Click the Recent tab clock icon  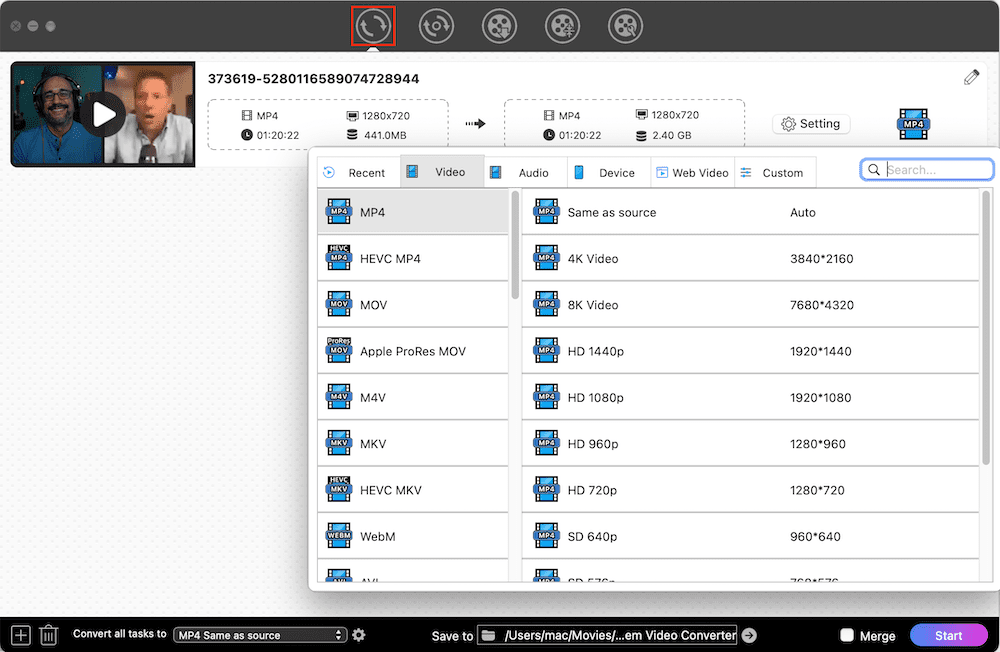click(x=329, y=172)
